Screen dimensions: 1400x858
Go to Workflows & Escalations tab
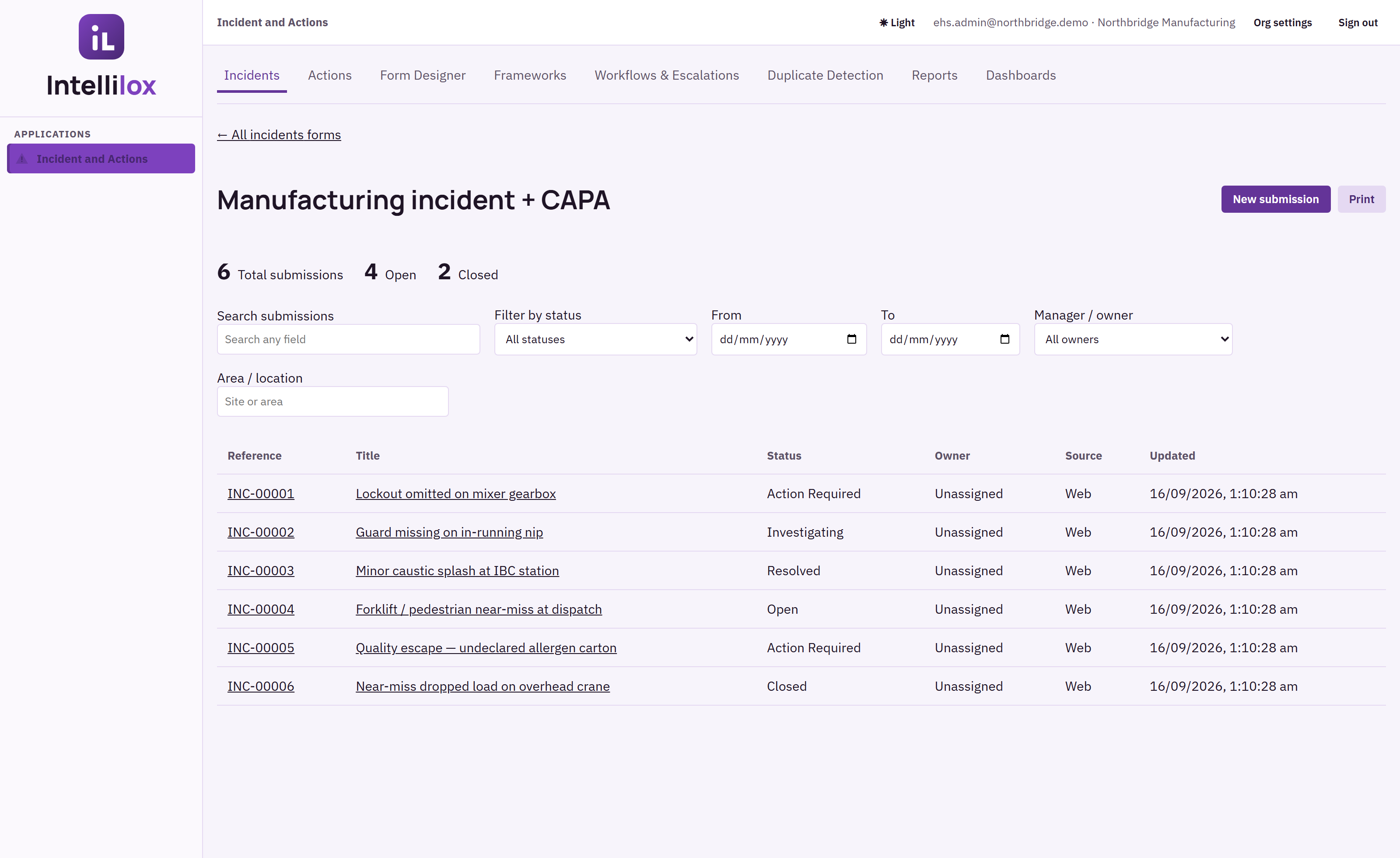(x=666, y=76)
